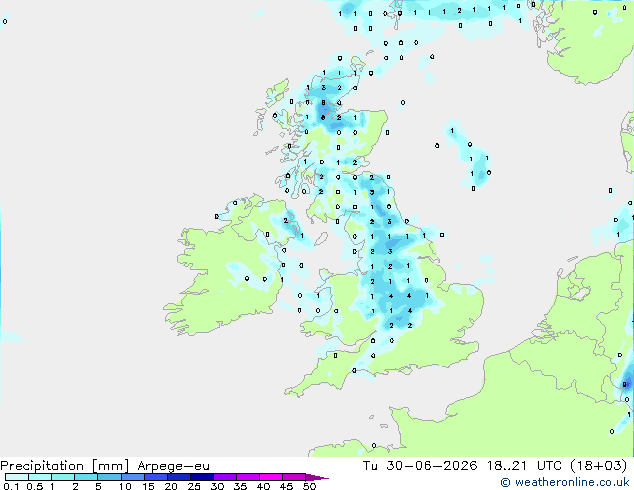The height and width of the screenshot is (490, 634).
Task: Click the over-50 arrow tip of legend
Action: click(x=317, y=477)
